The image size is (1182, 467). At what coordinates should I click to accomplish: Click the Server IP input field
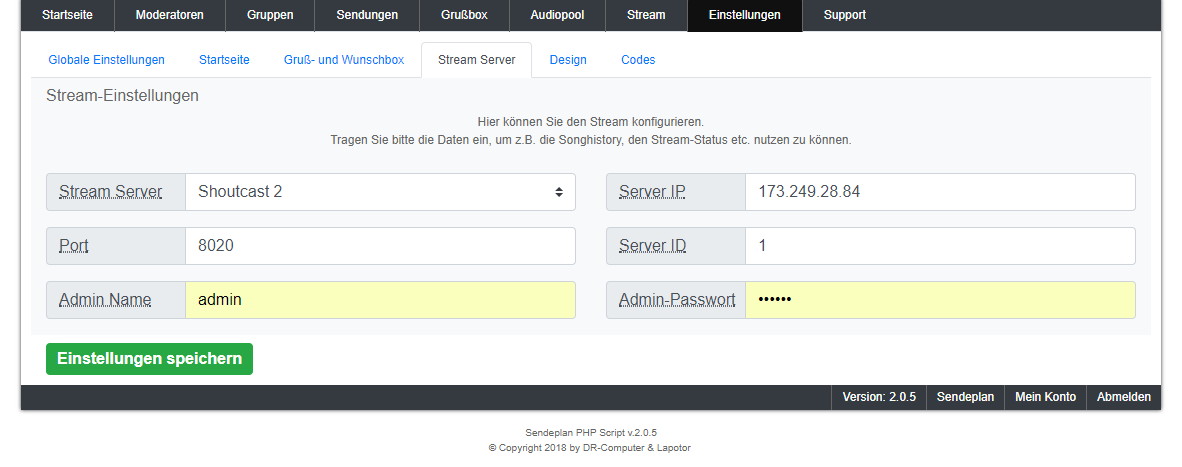(x=939, y=192)
